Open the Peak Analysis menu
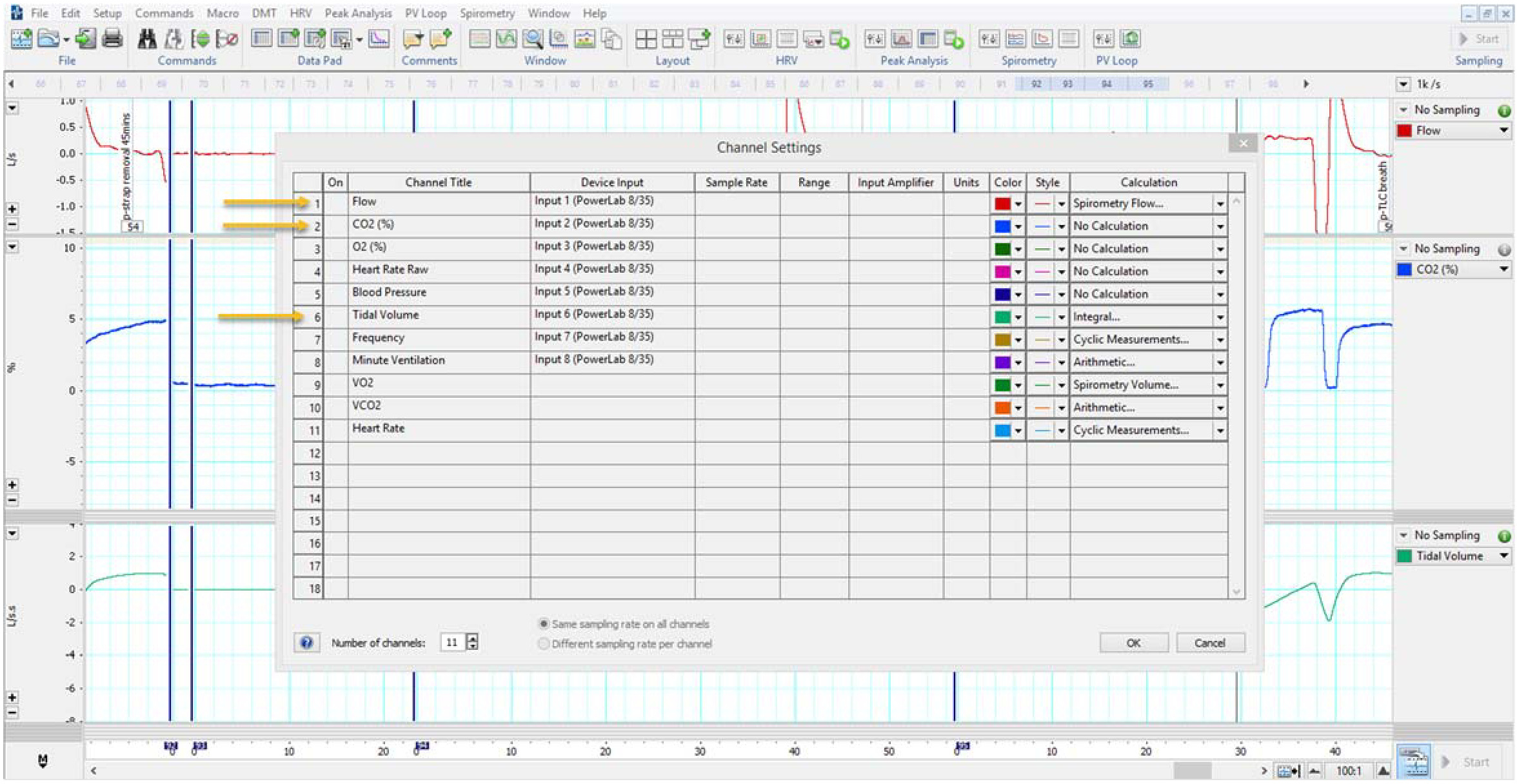The width and height of the screenshot is (1517, 784). click(358, 13)
